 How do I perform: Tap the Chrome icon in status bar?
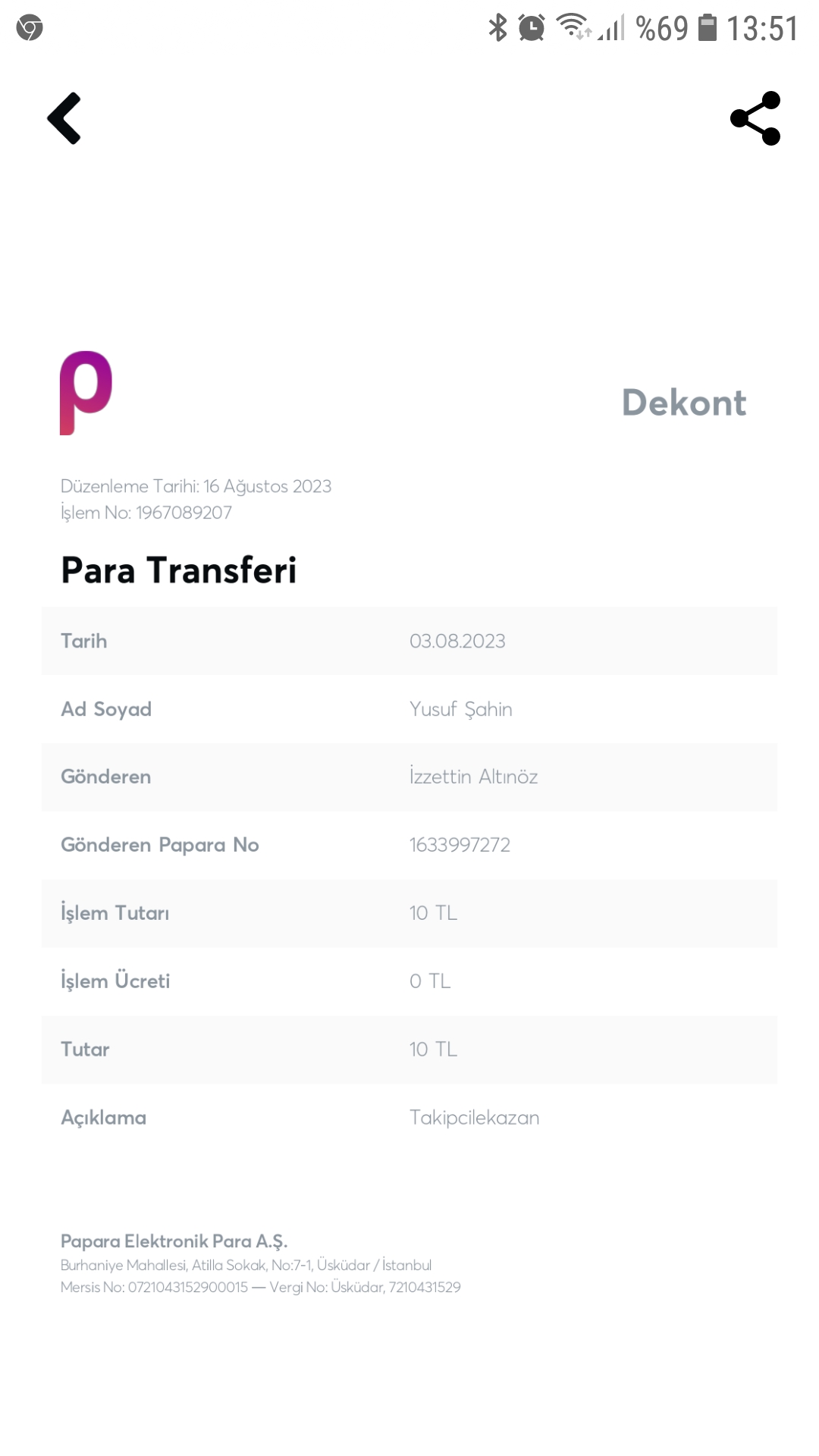coord(30,28)
